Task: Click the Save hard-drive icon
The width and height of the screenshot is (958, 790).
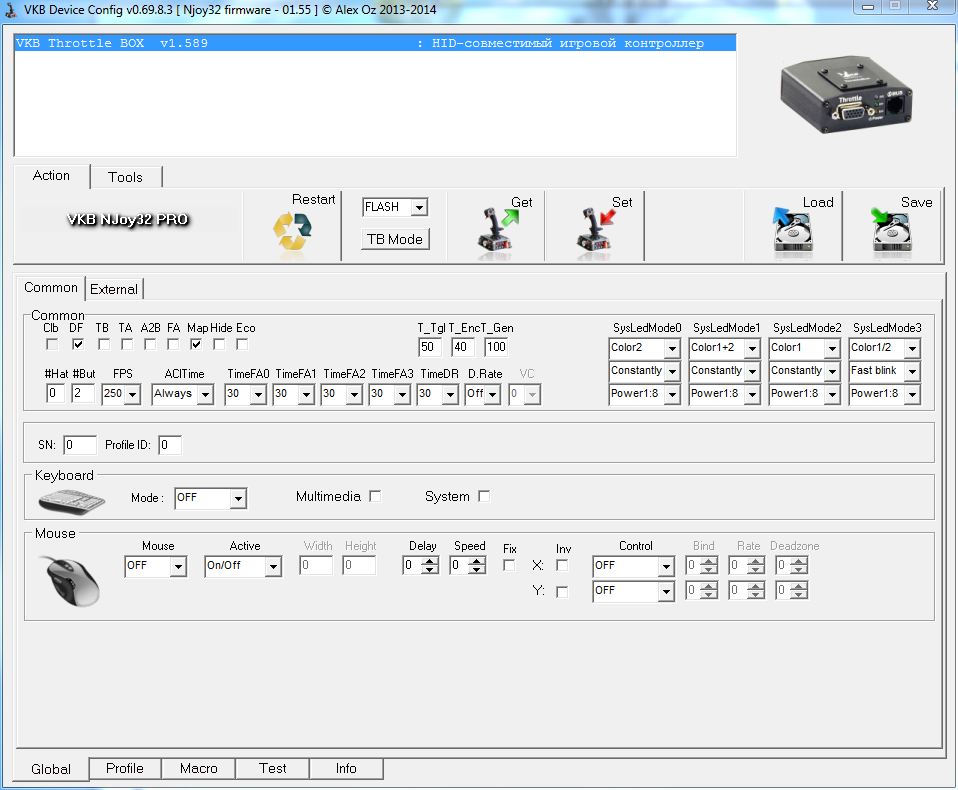Action: (891, 231)
